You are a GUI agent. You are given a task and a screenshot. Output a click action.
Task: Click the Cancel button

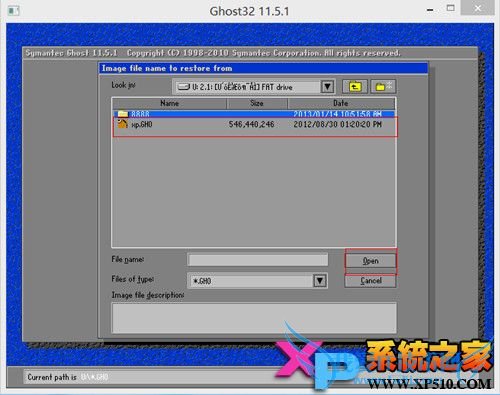[370, 281]
